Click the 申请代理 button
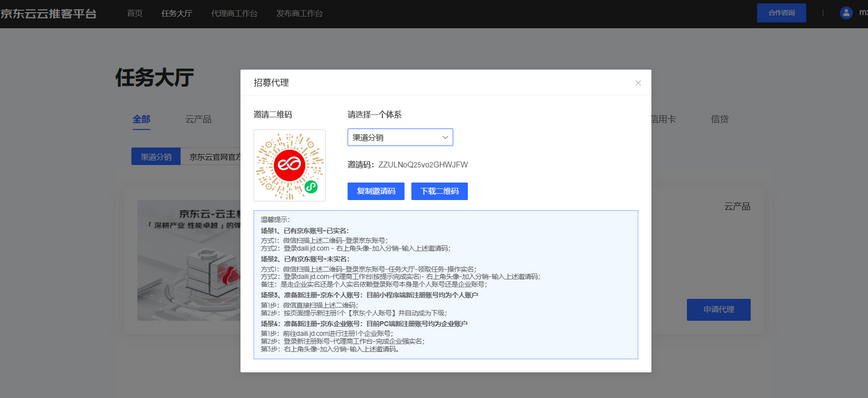Viewport: 868px width, 398px height. (719, 310)
